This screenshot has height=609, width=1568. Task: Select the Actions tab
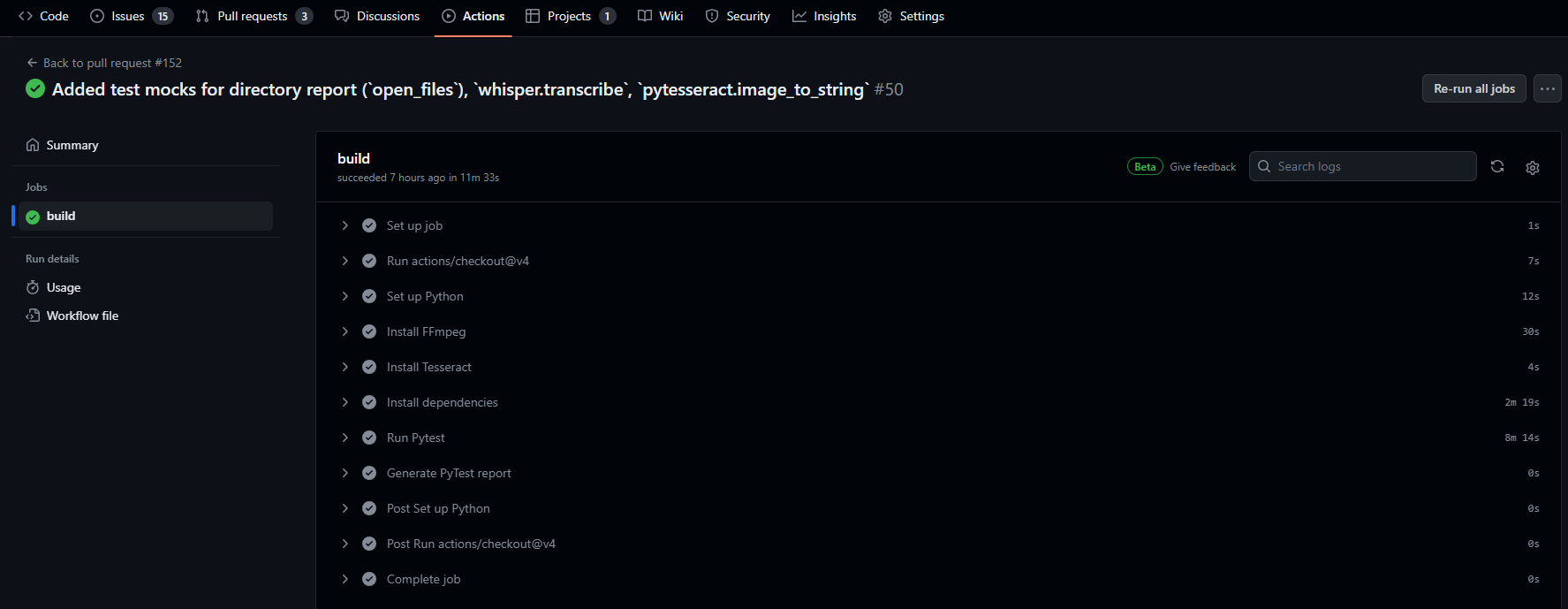click(x=473, y=16)
